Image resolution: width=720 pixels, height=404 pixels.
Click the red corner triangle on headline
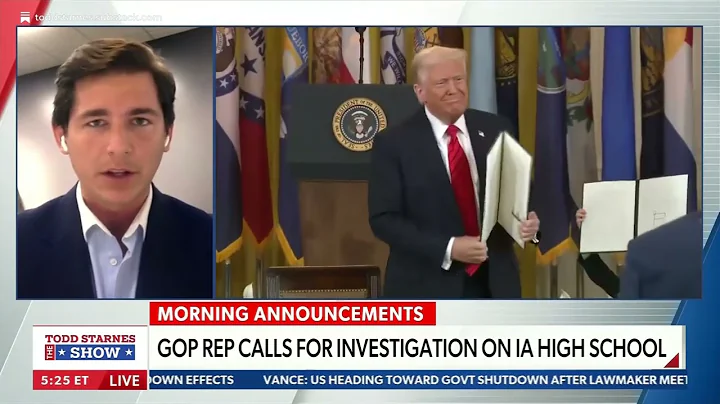click(672, 361)
